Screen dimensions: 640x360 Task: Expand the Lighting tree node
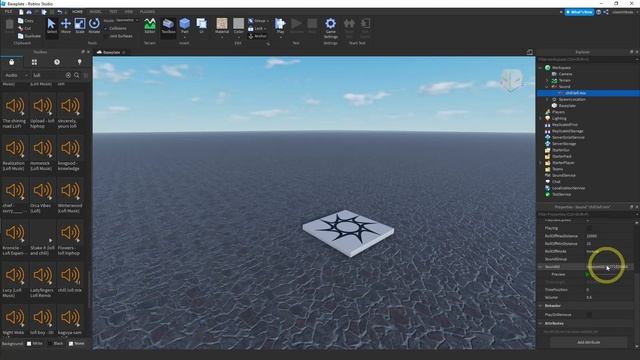(x=540, y=118)
